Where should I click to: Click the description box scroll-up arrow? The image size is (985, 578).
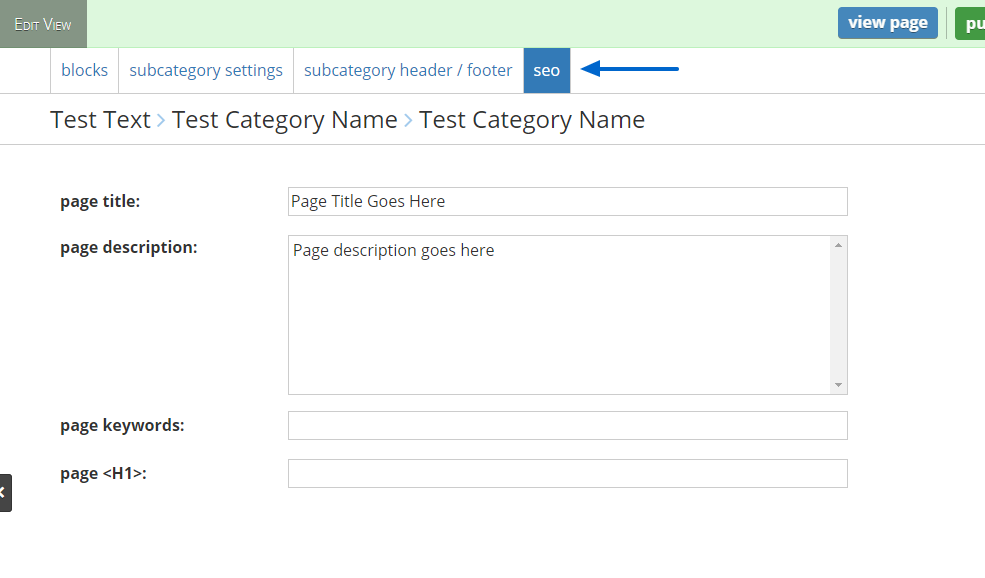838,245
